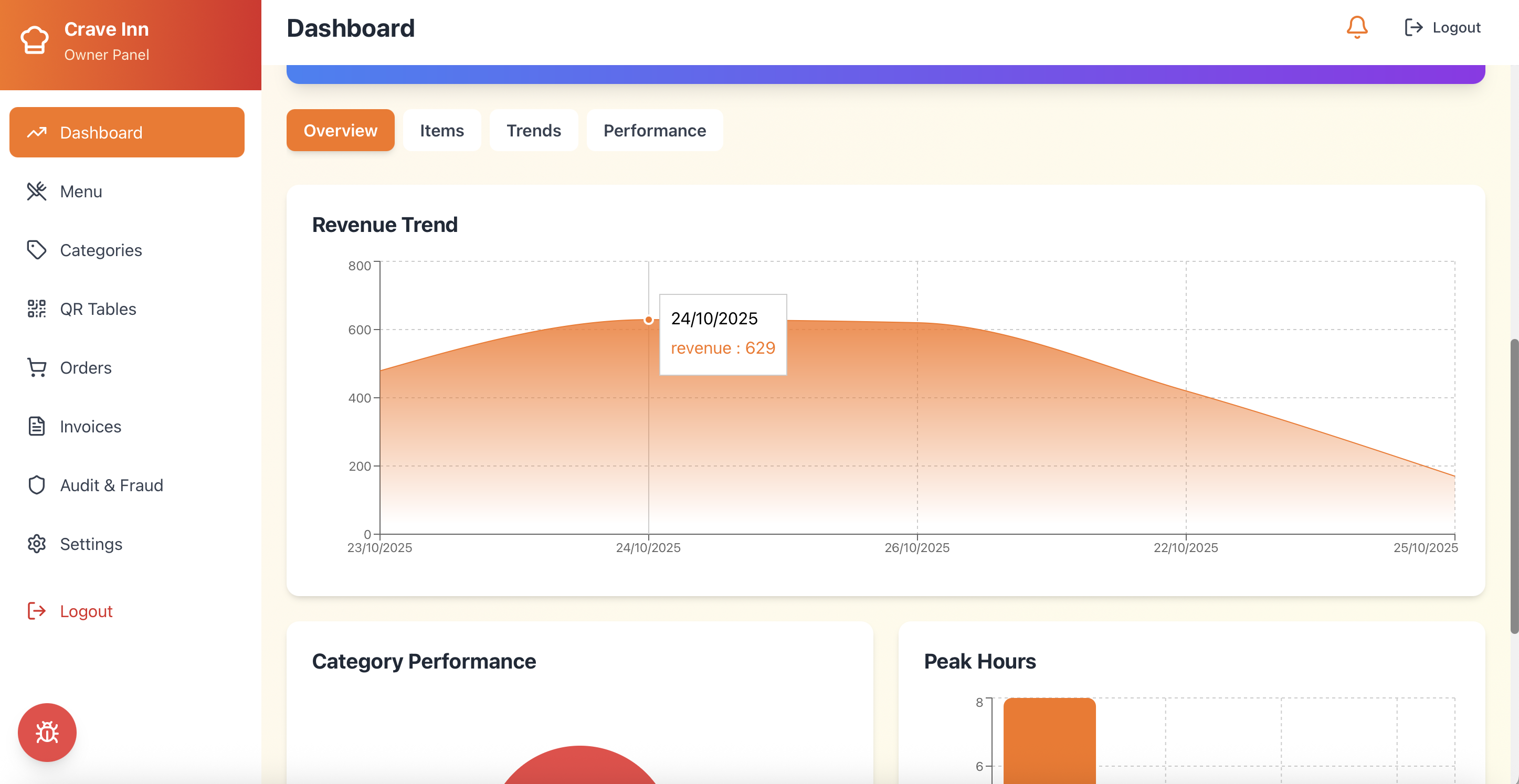The width and height of the screenshot is (1519, 784).
Task: Select the Trends tab
Action: (534, 130)
